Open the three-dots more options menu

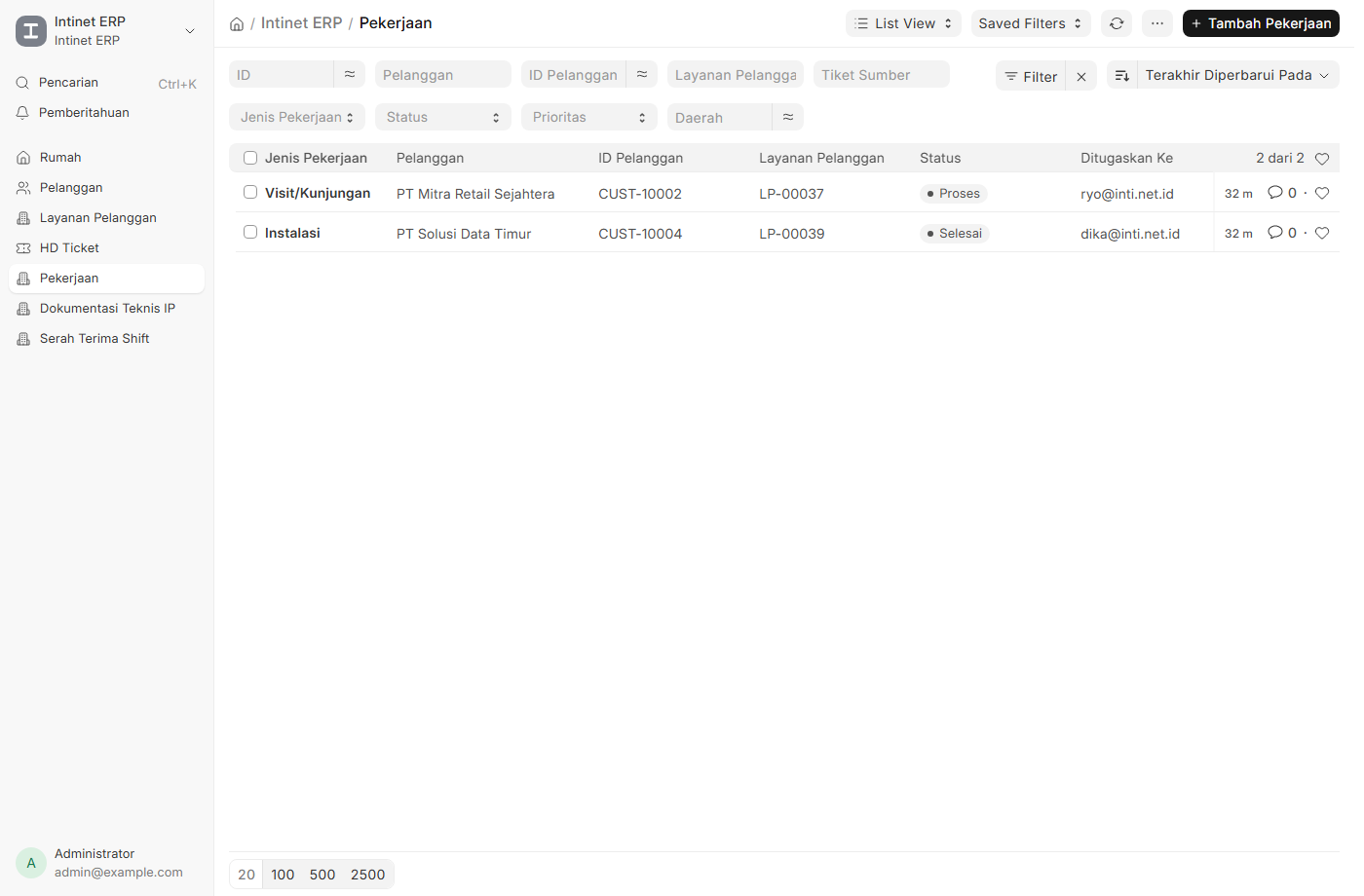pos(1157,23)
